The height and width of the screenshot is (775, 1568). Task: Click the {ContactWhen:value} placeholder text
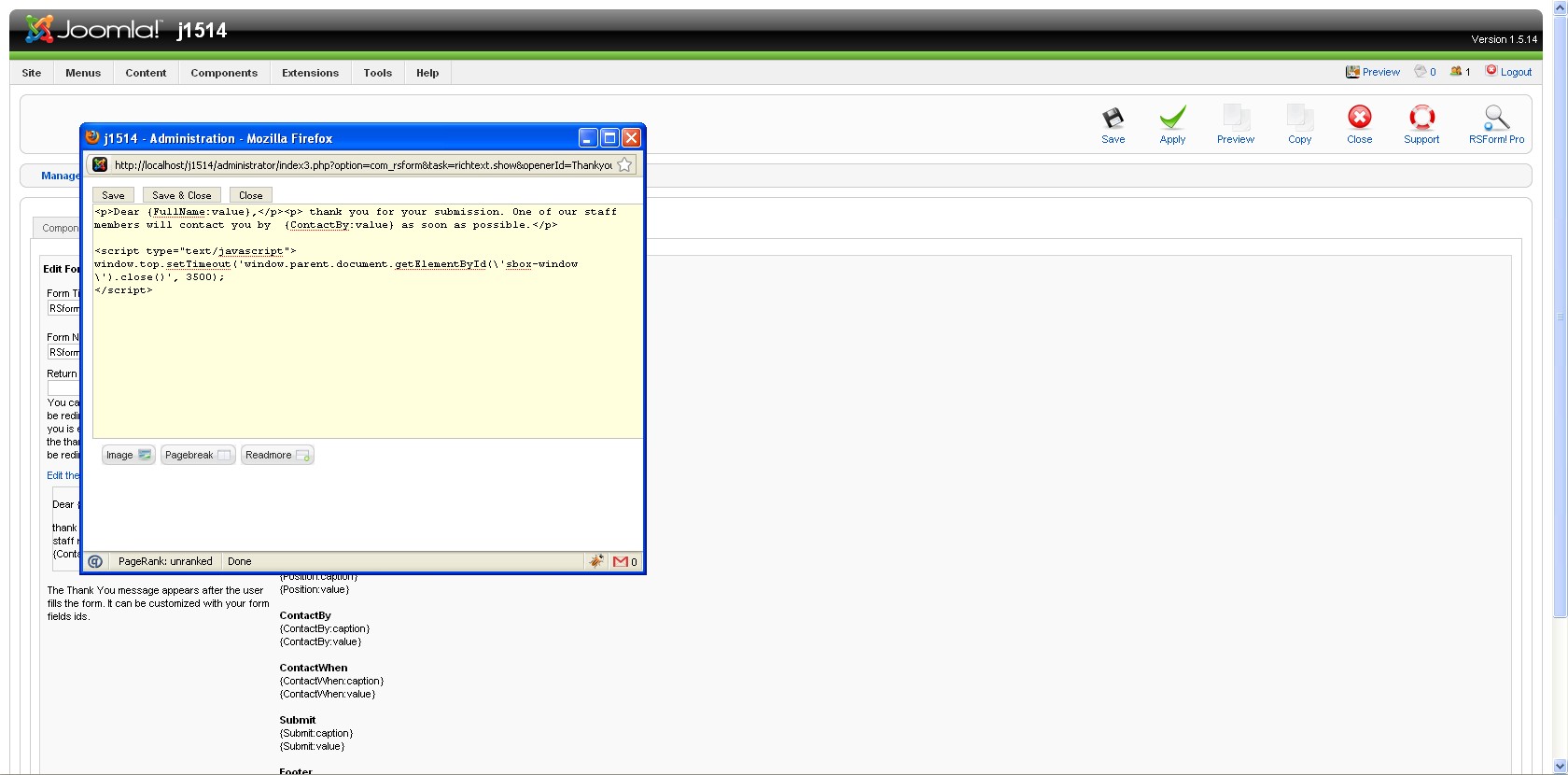(x=328, y=694)
